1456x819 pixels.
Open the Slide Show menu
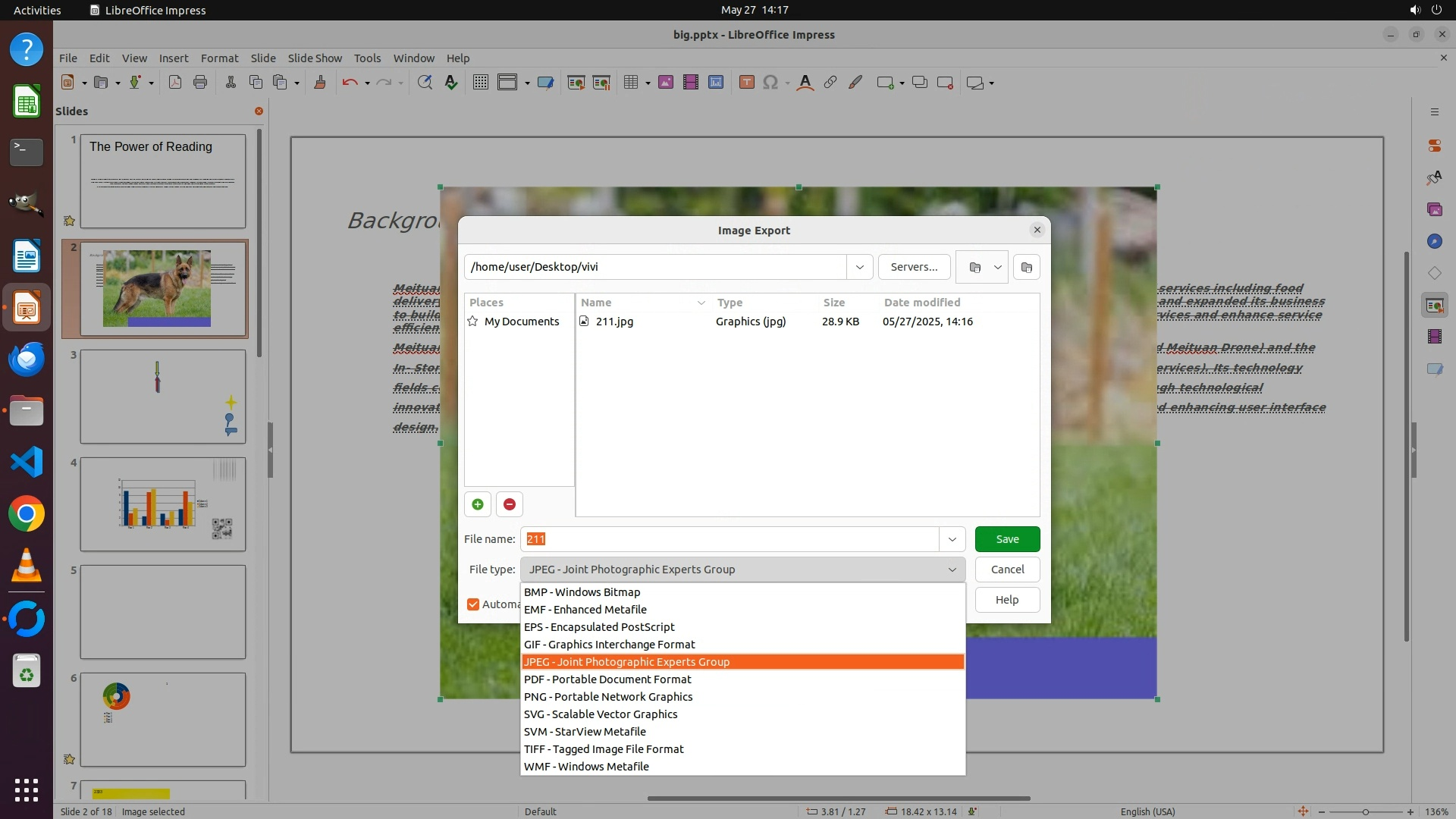tap(315, 58)
